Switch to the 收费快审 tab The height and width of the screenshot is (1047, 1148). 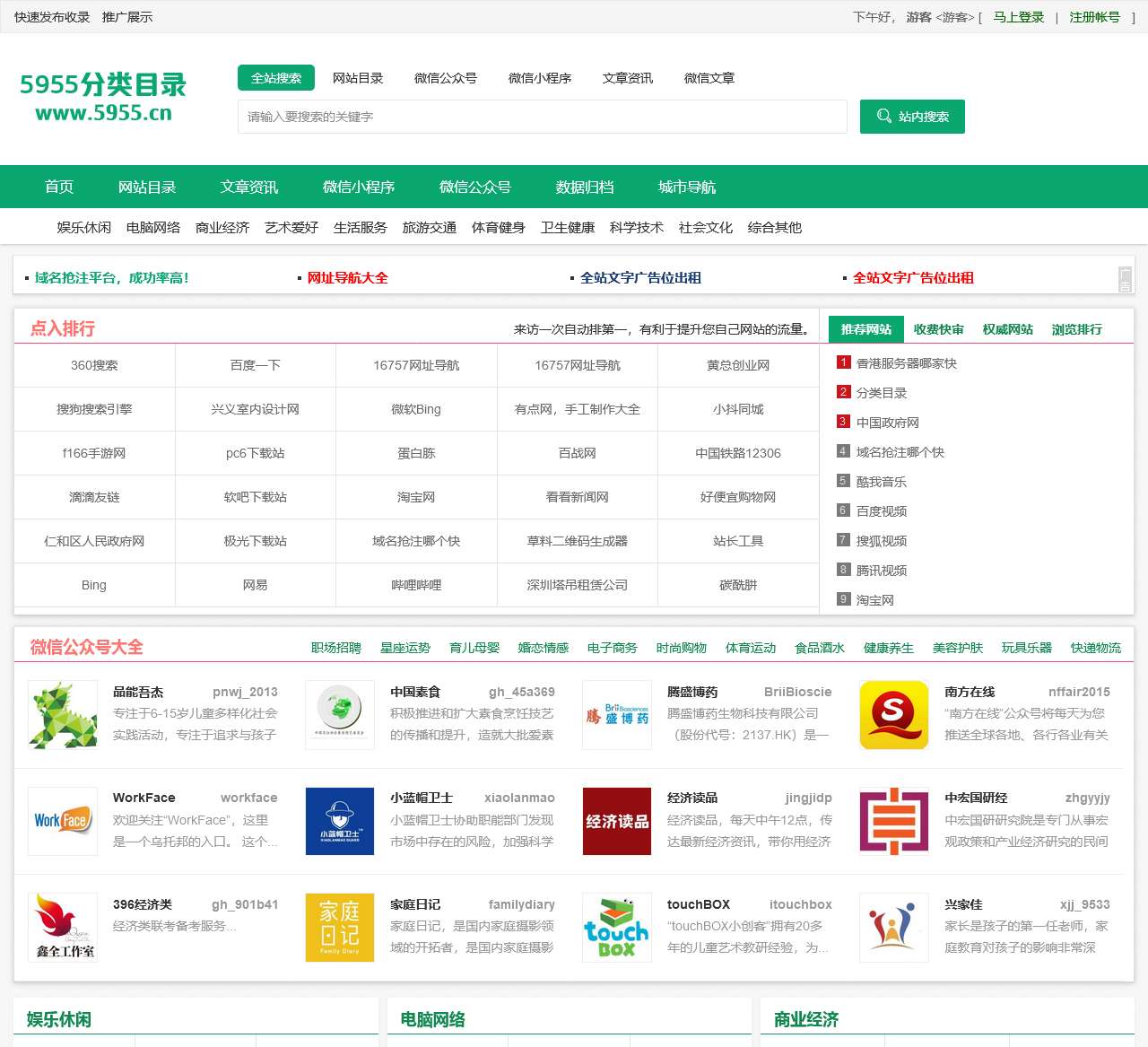pyautogui.click(x=939, y=329)
